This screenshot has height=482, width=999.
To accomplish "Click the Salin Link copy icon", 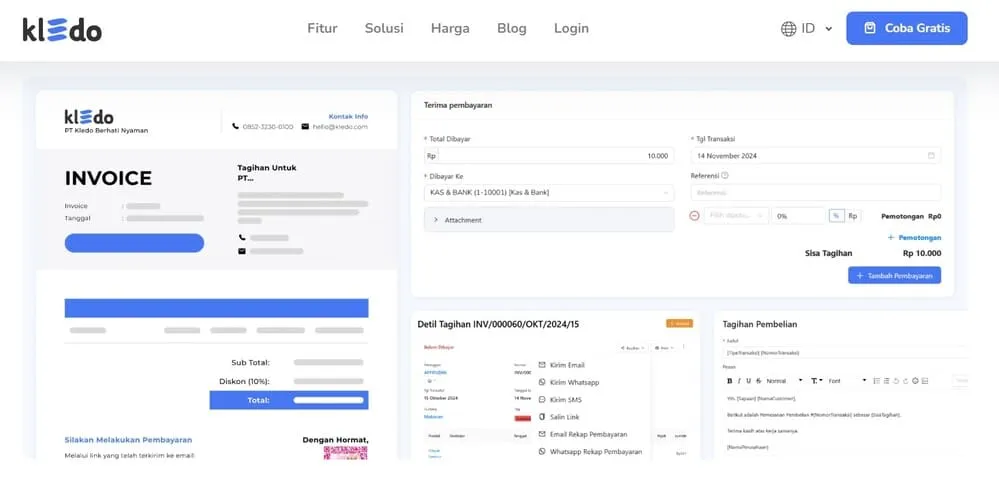I will click(542, 417).
